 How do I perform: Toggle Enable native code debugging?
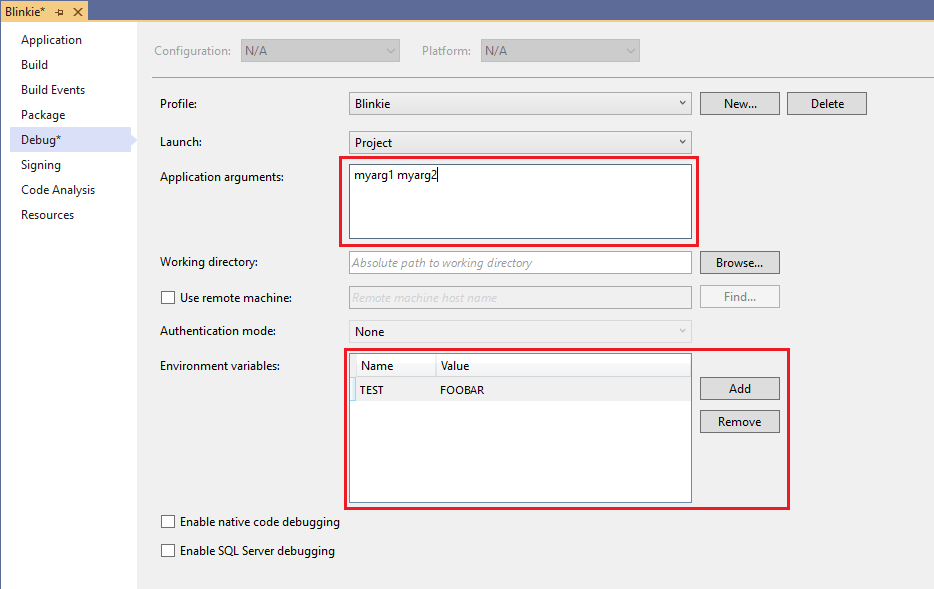[x=168, y=521]
